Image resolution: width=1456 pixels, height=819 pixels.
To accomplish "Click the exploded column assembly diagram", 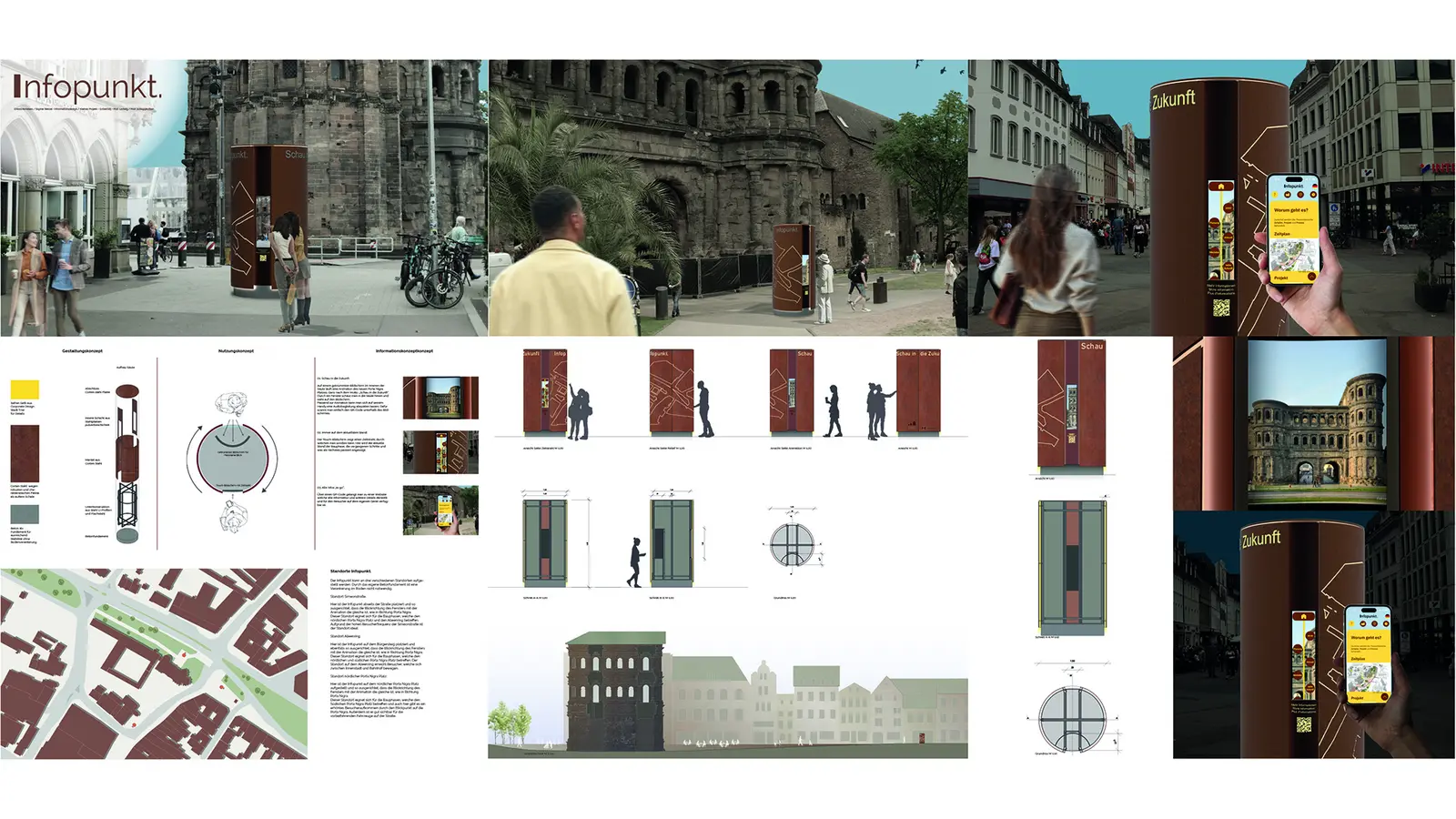I will (x=127, y=463).
